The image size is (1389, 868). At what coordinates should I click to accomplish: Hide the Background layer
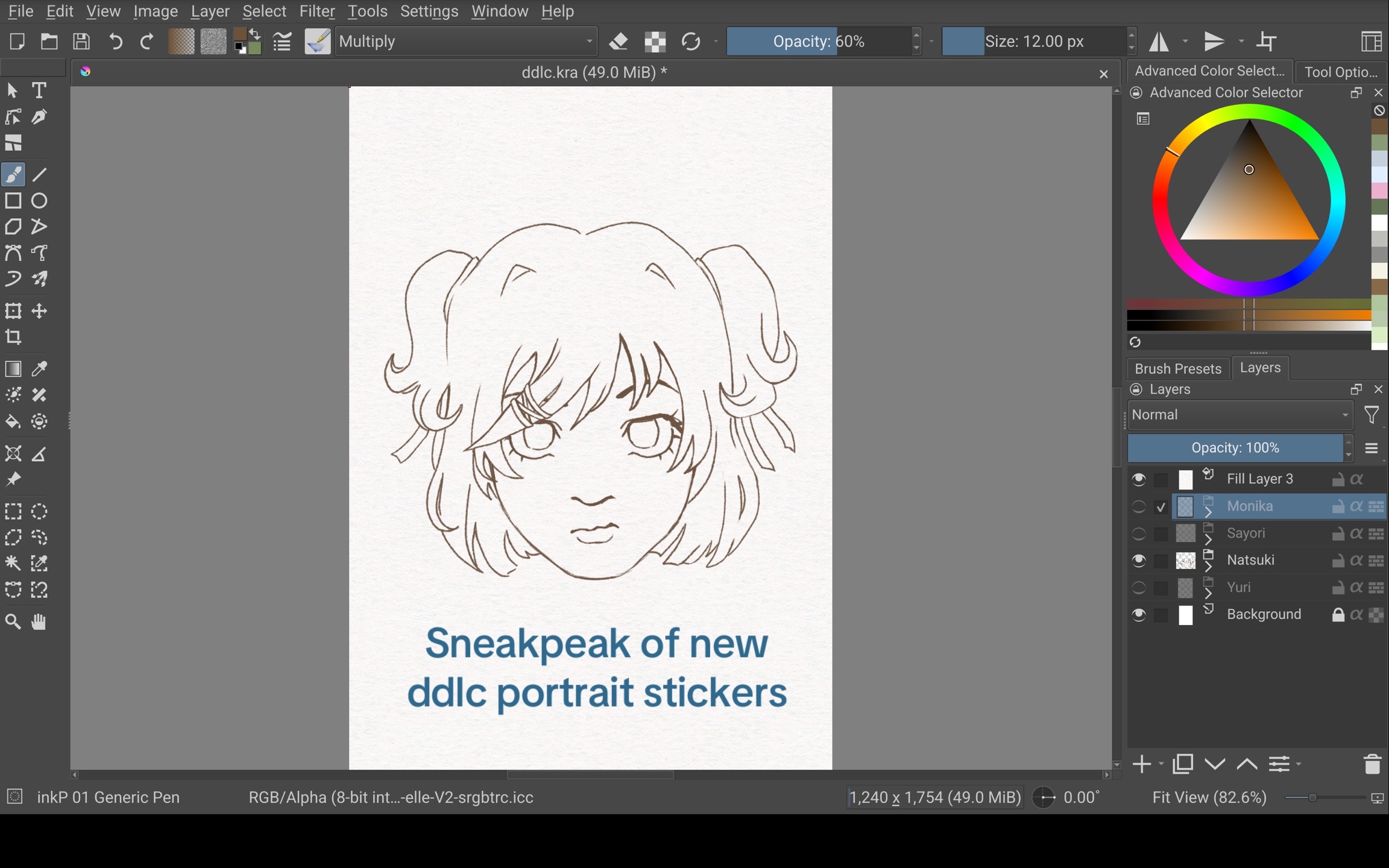tap(1138, 615)
